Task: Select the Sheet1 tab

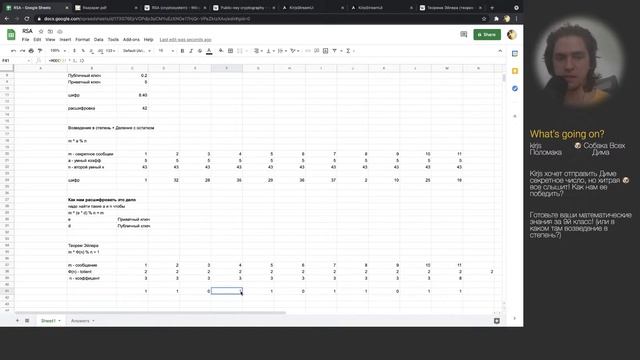Action: coord(51,321)
